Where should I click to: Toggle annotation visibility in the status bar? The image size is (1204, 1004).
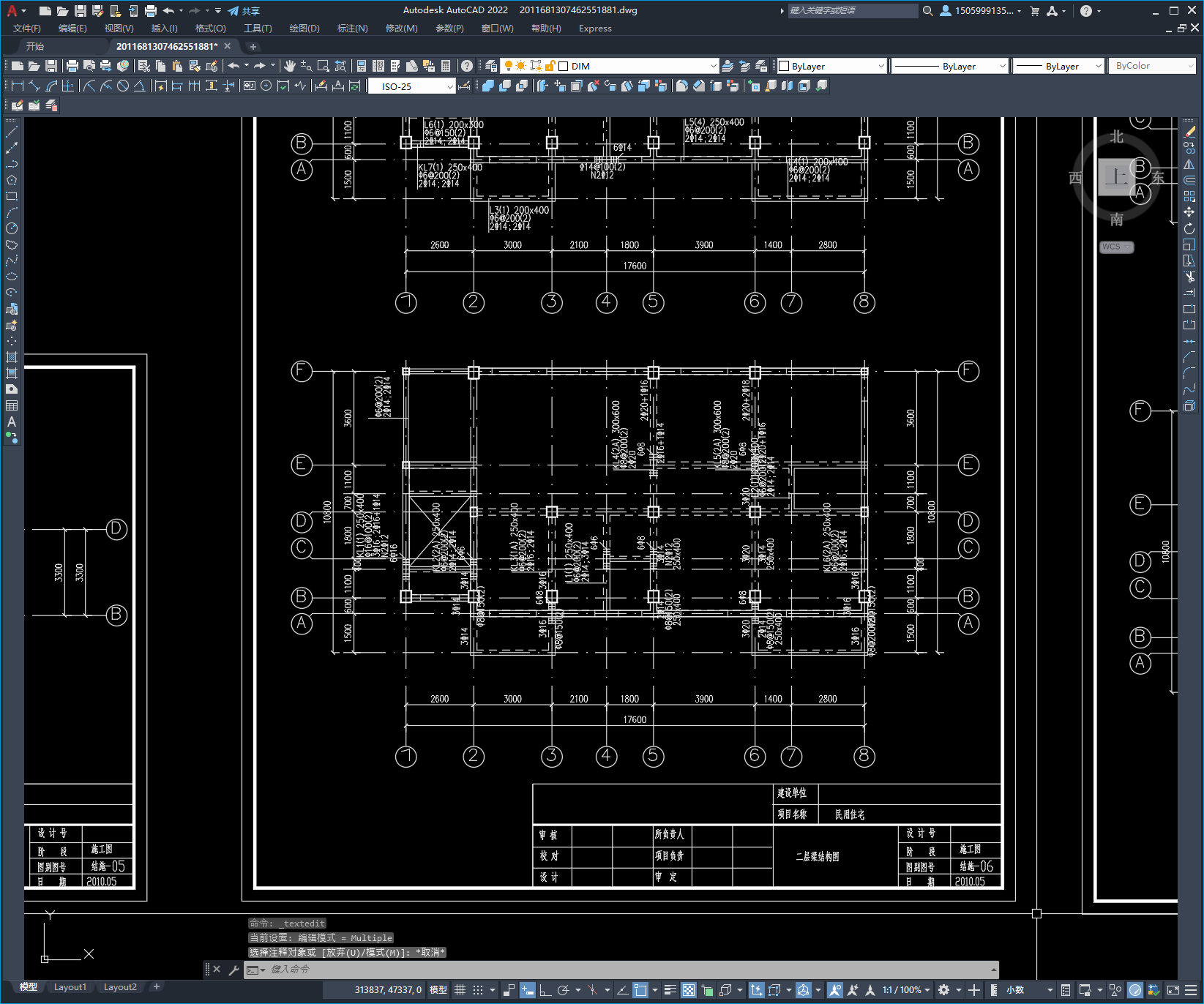tap(835, 990)
